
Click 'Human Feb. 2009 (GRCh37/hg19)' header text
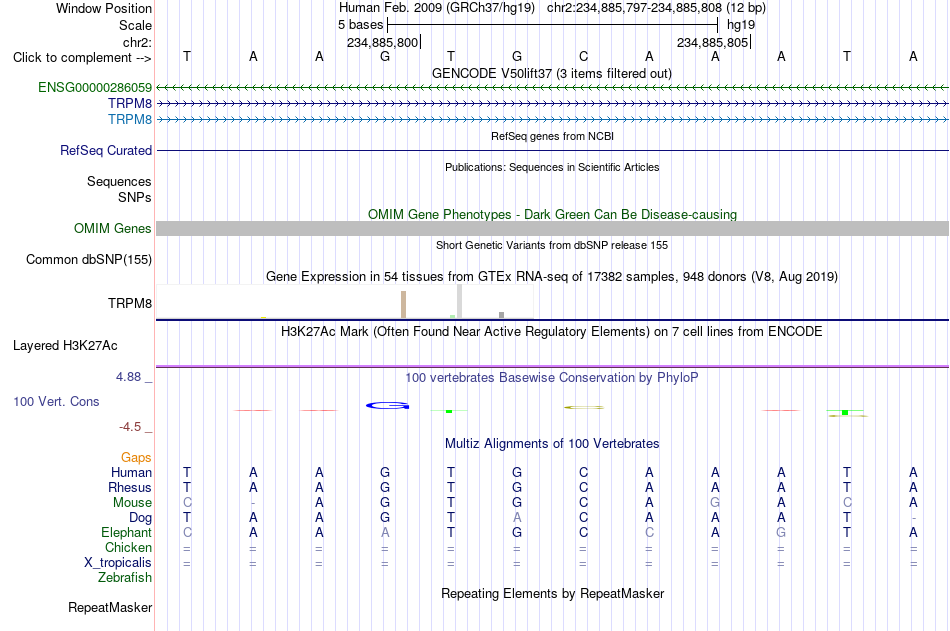437,8
